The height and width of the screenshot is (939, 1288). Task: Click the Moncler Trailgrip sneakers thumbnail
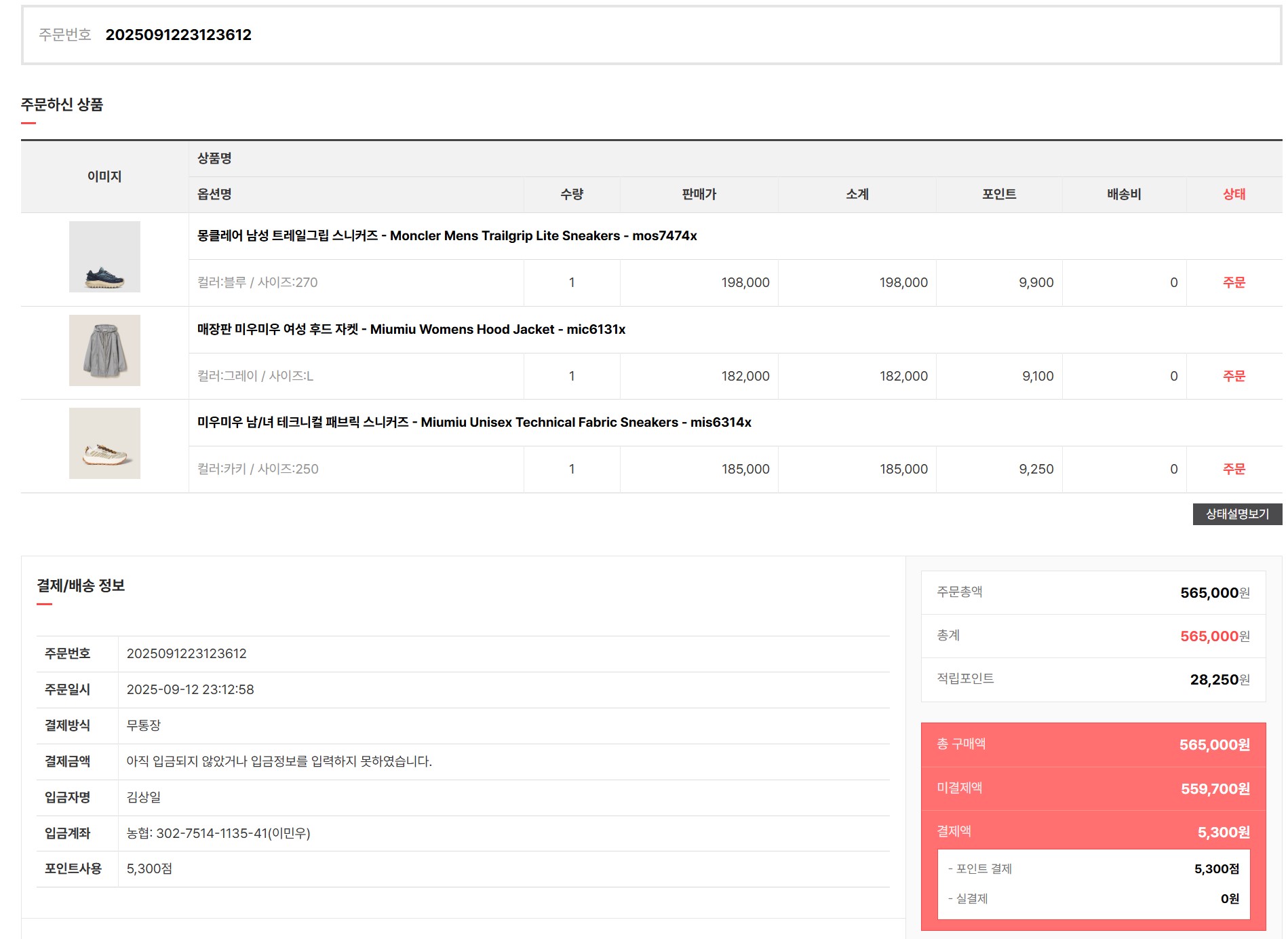click(x=104, y=257)
